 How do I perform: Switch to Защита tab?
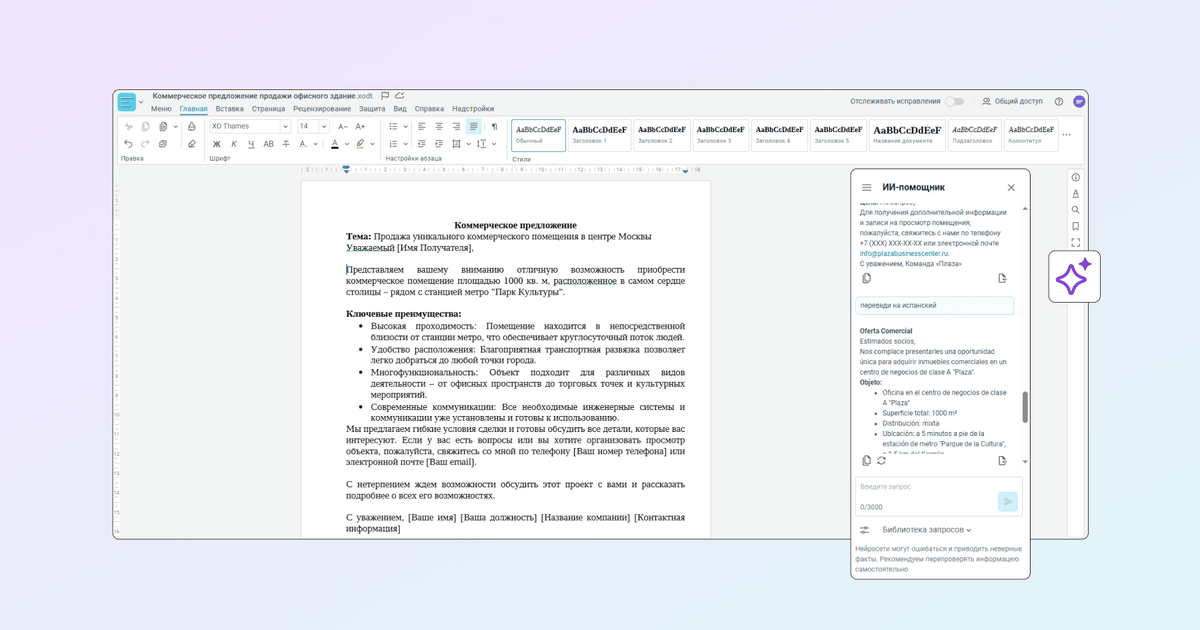coord(372,109)
